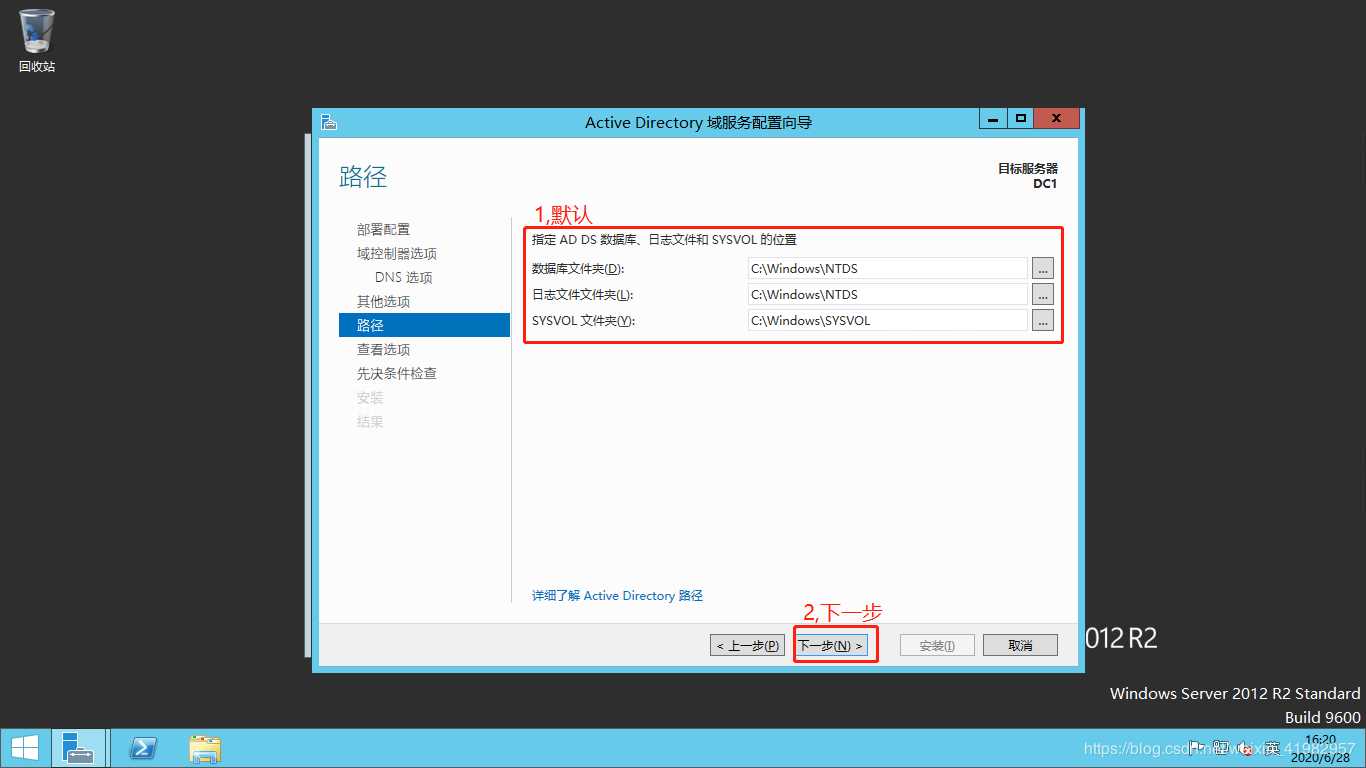Go to the 域控制器选项 step
Image resolution: width=1366 pixels, height=768 pixels.
pyautogui.click(x=397, y=253)
